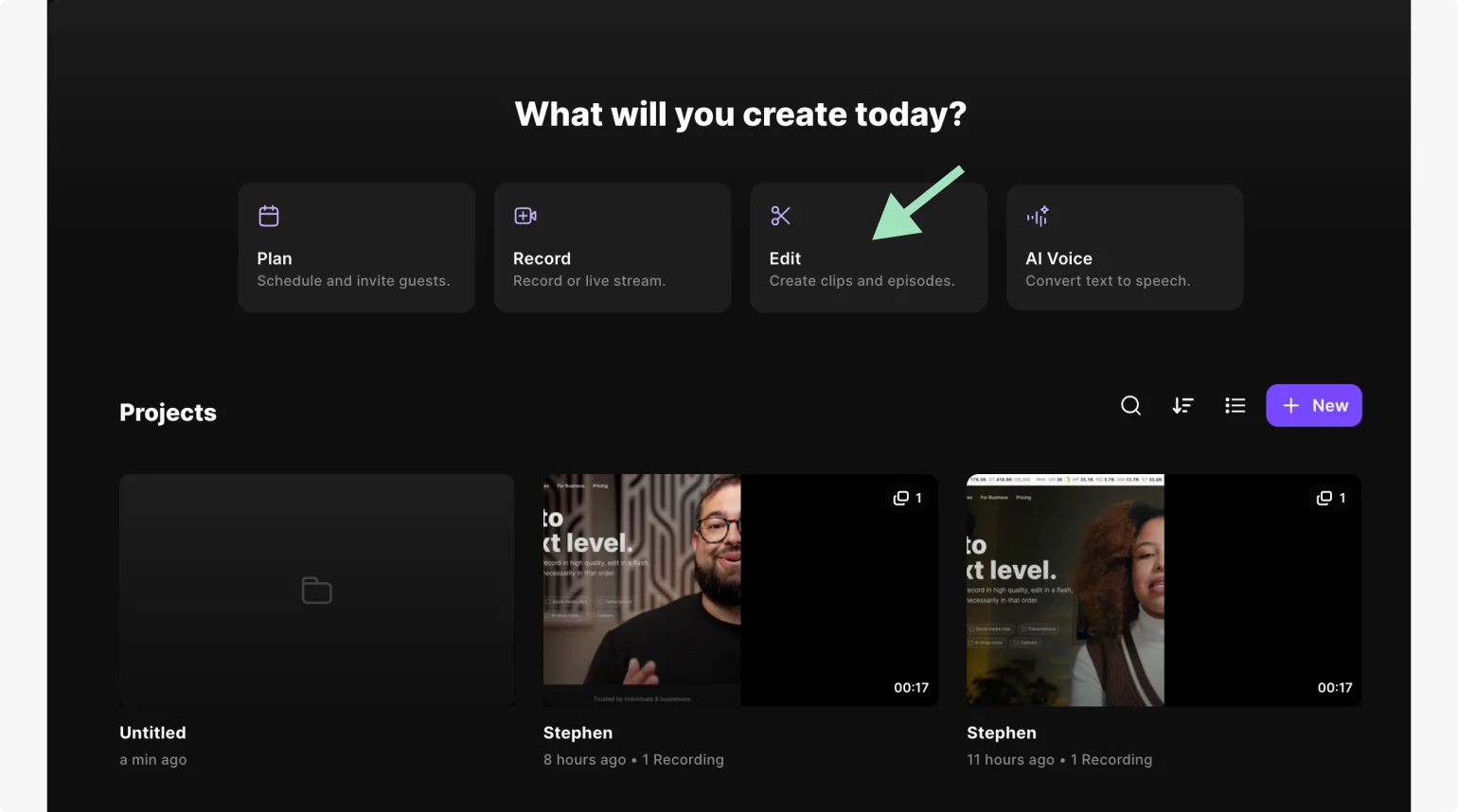Open the sort order icon

click(1182, 405)
